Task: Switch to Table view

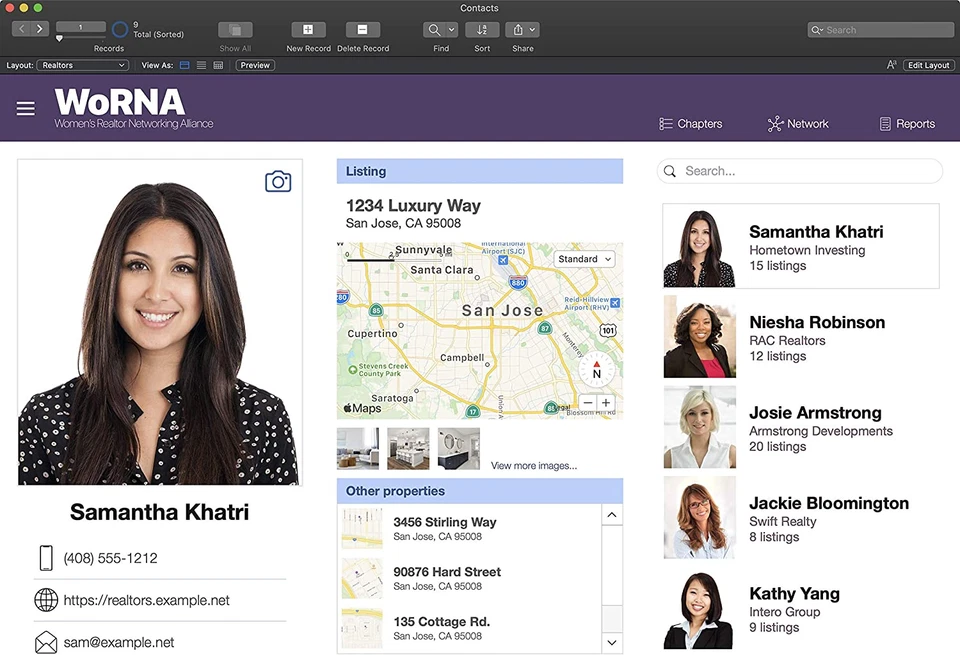Action: pyautogui.click(x=218, y=65)
